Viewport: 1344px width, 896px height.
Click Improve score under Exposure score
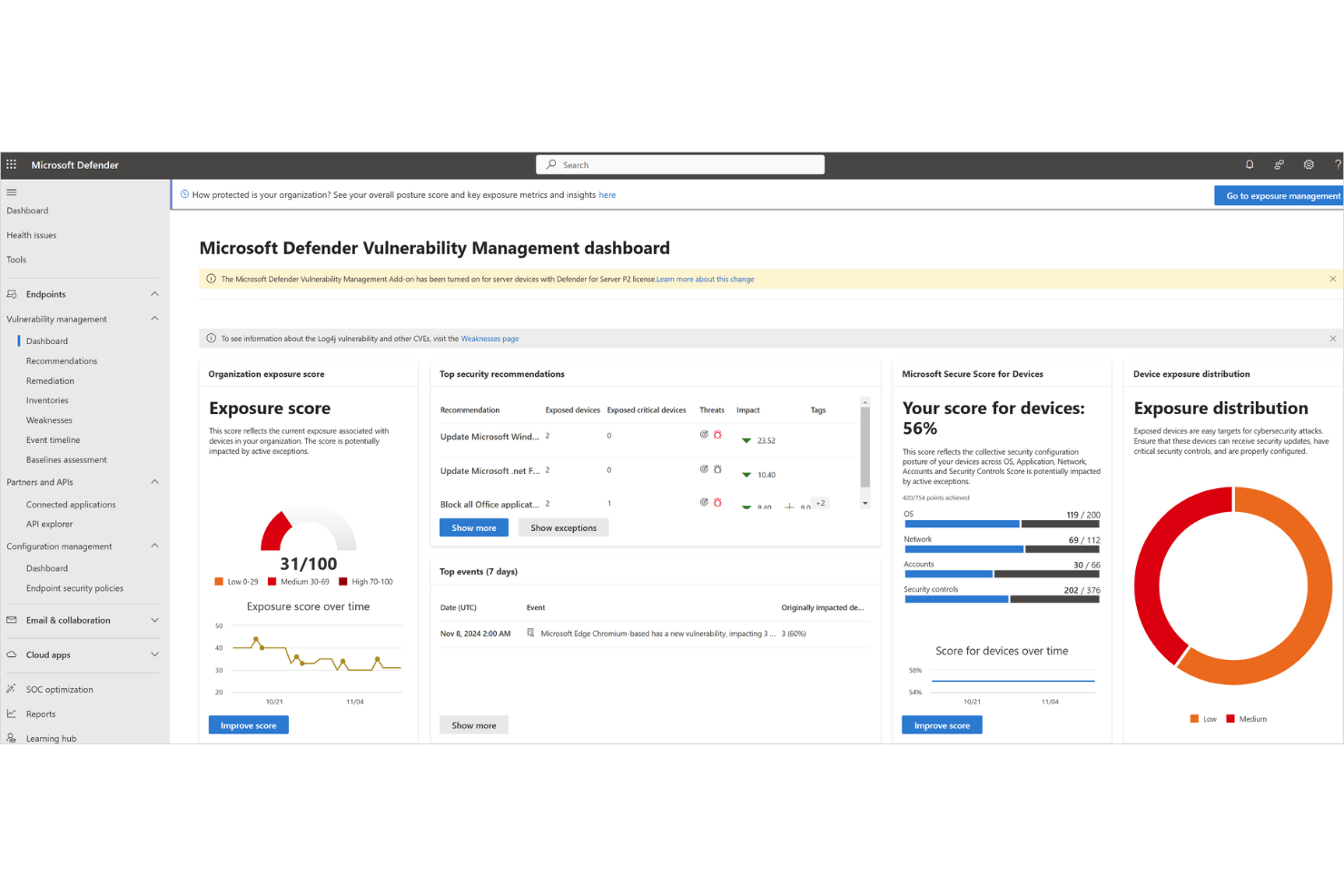coord(249,725)
